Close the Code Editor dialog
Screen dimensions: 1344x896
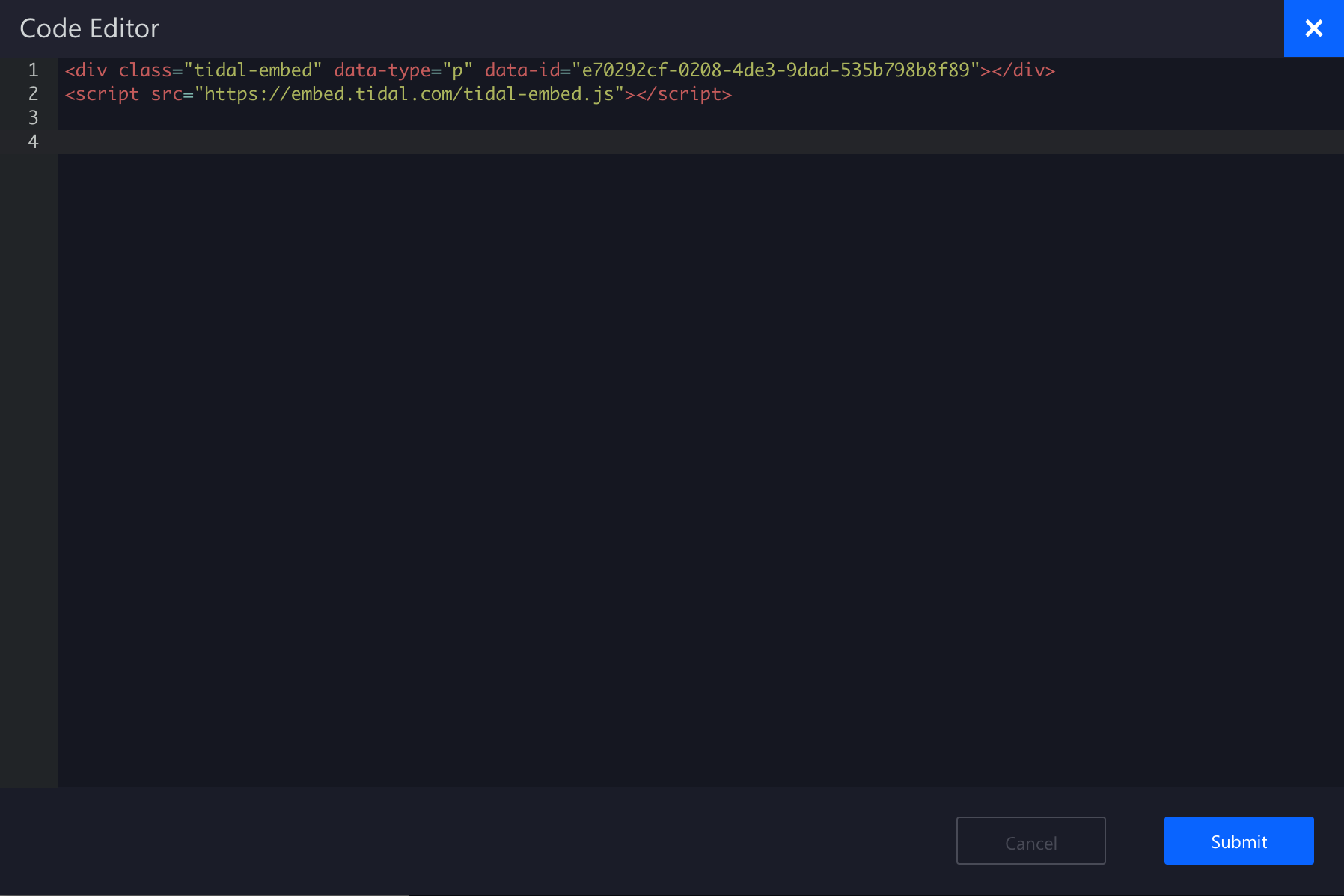[1313, 28]
